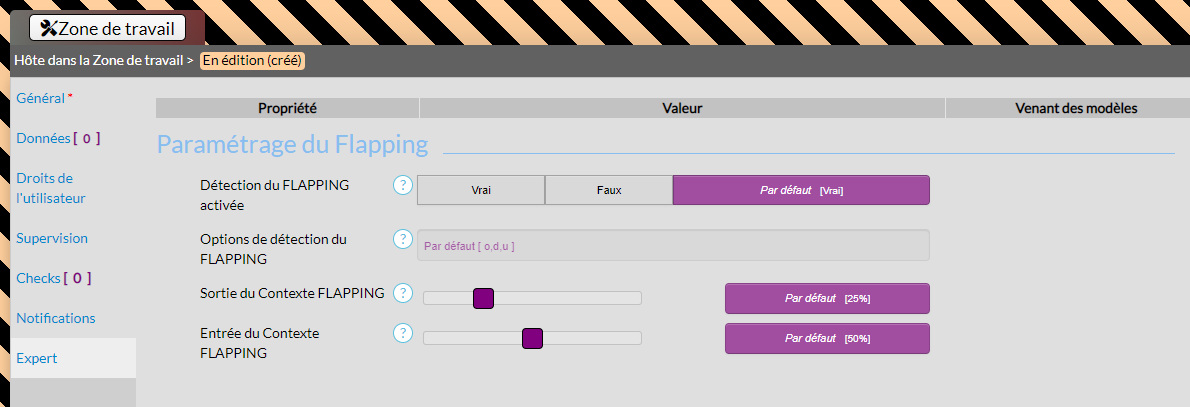This screenshot has width=1190, height=407.
Task: Click help icon for Détection du FLAPPING activée
Action: [403, 185]
